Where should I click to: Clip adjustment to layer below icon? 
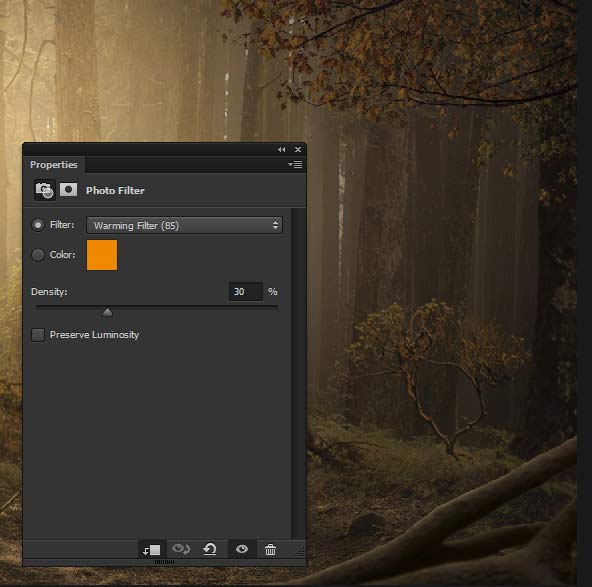(x=152, y=550)
